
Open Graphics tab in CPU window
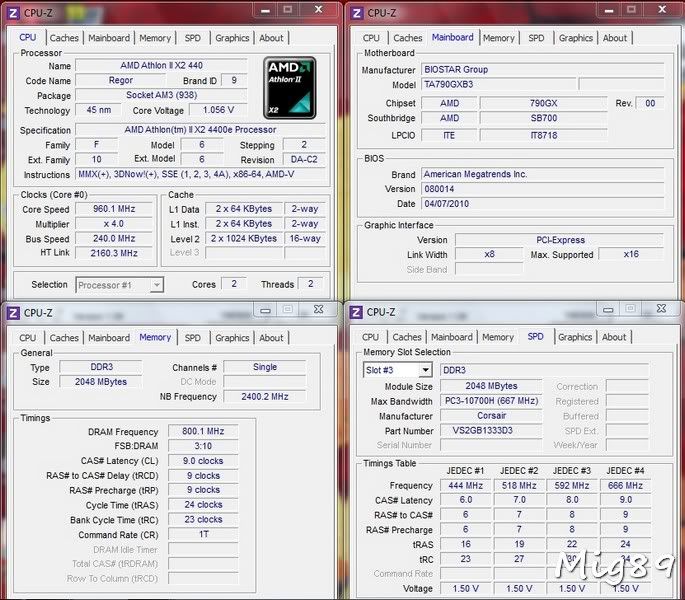click(232, 38)
